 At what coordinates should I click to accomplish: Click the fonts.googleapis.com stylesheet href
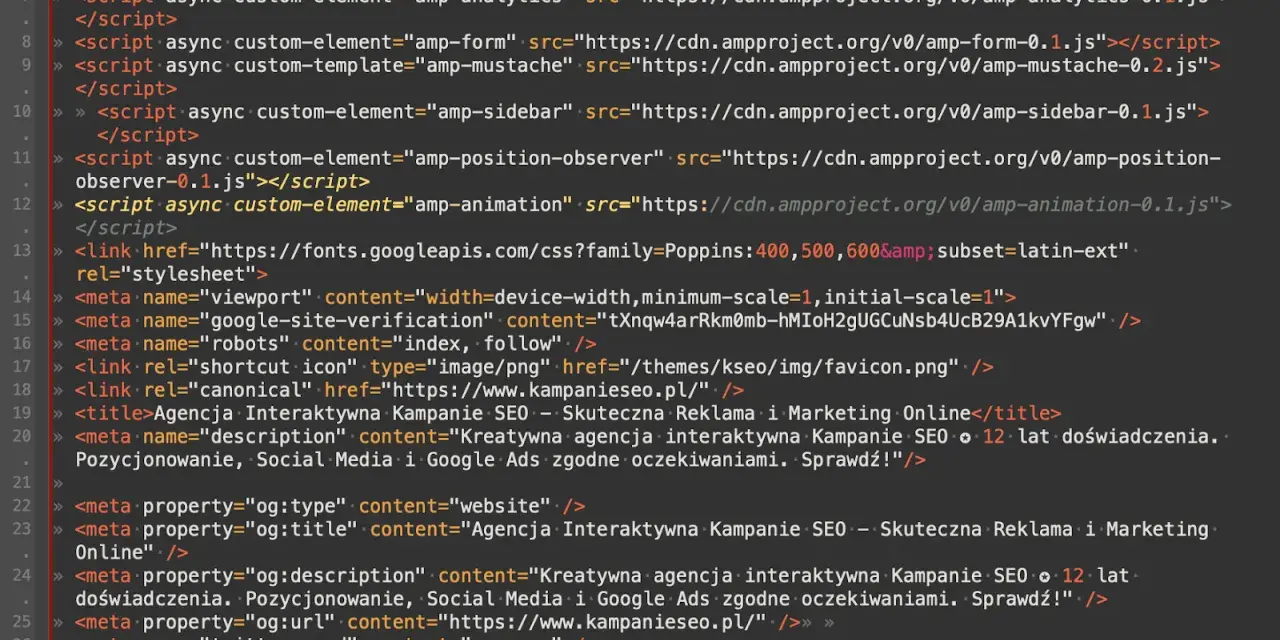point(664,250)
